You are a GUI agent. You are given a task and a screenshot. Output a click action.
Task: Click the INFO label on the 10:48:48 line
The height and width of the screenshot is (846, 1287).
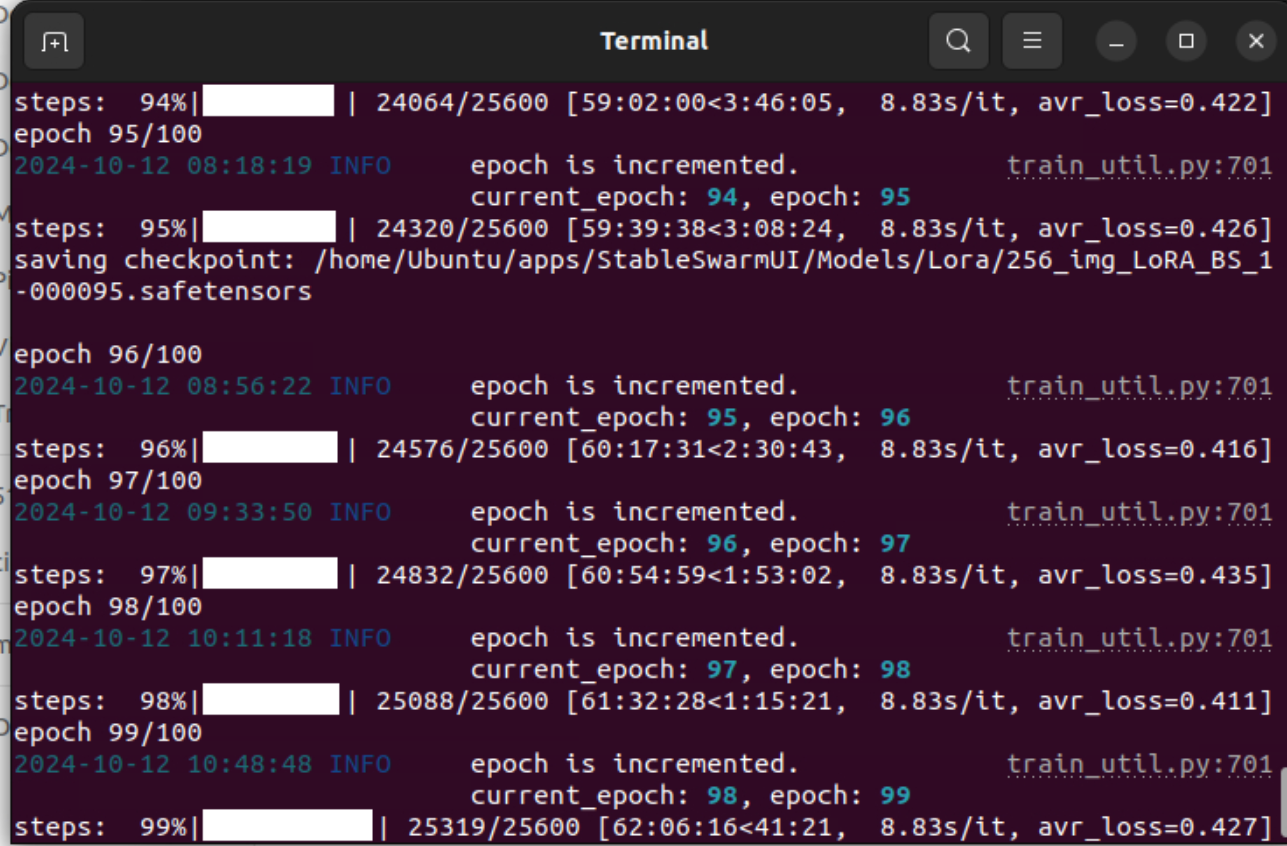(x=360, y=764)
